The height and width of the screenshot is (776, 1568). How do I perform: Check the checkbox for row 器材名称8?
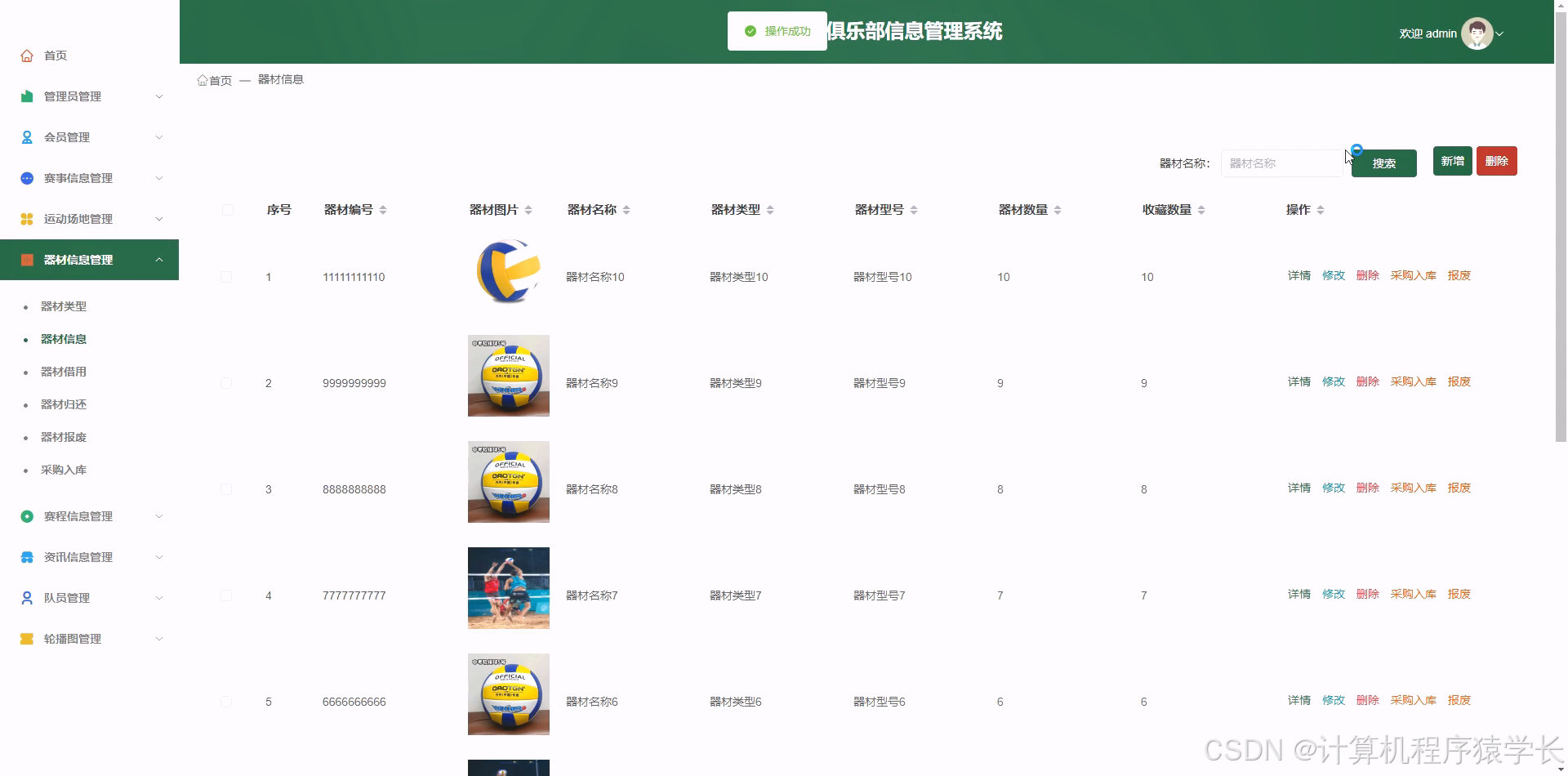(227, 489)
